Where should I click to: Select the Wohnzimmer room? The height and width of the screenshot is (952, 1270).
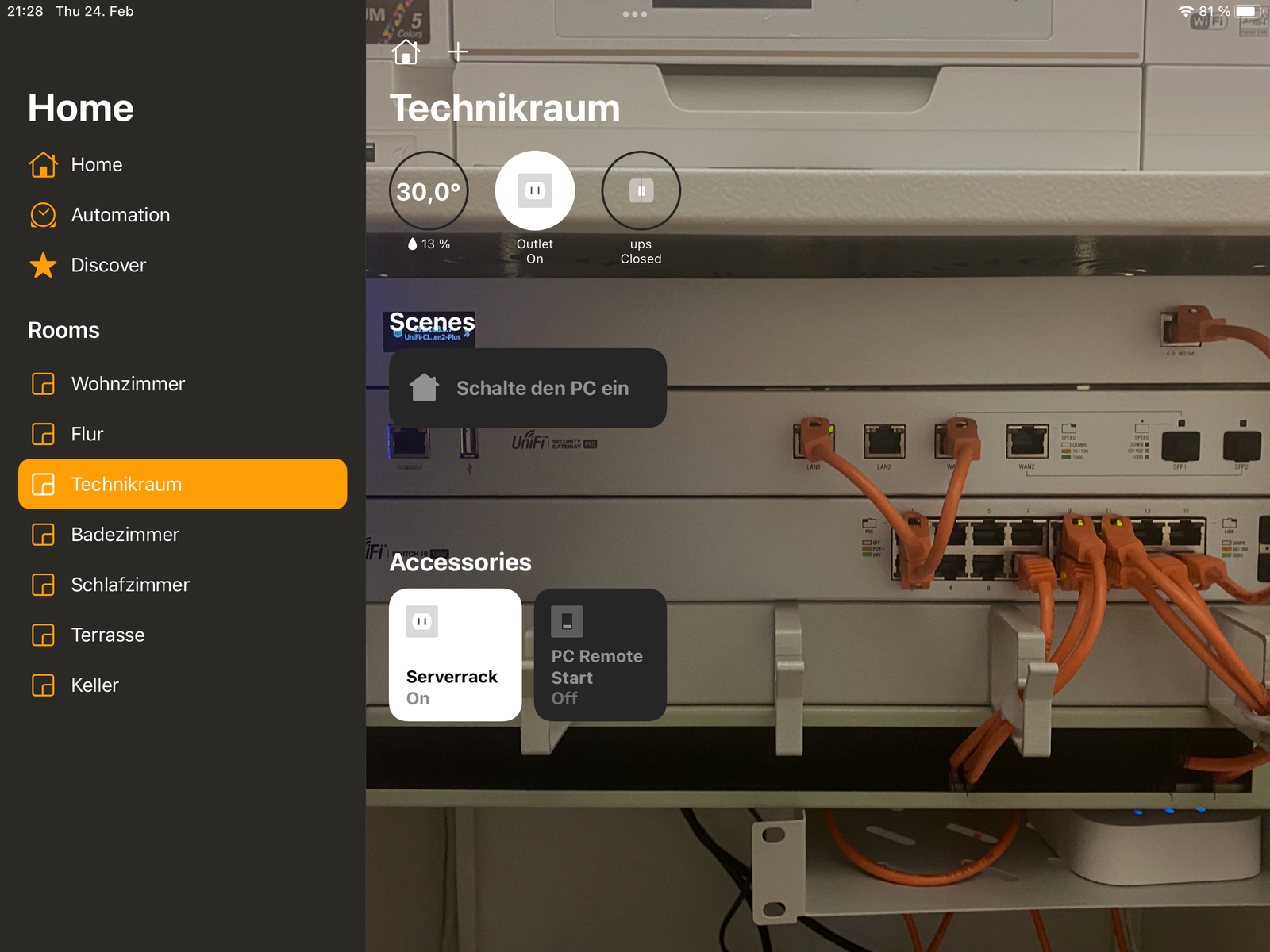tap(128, 384)
